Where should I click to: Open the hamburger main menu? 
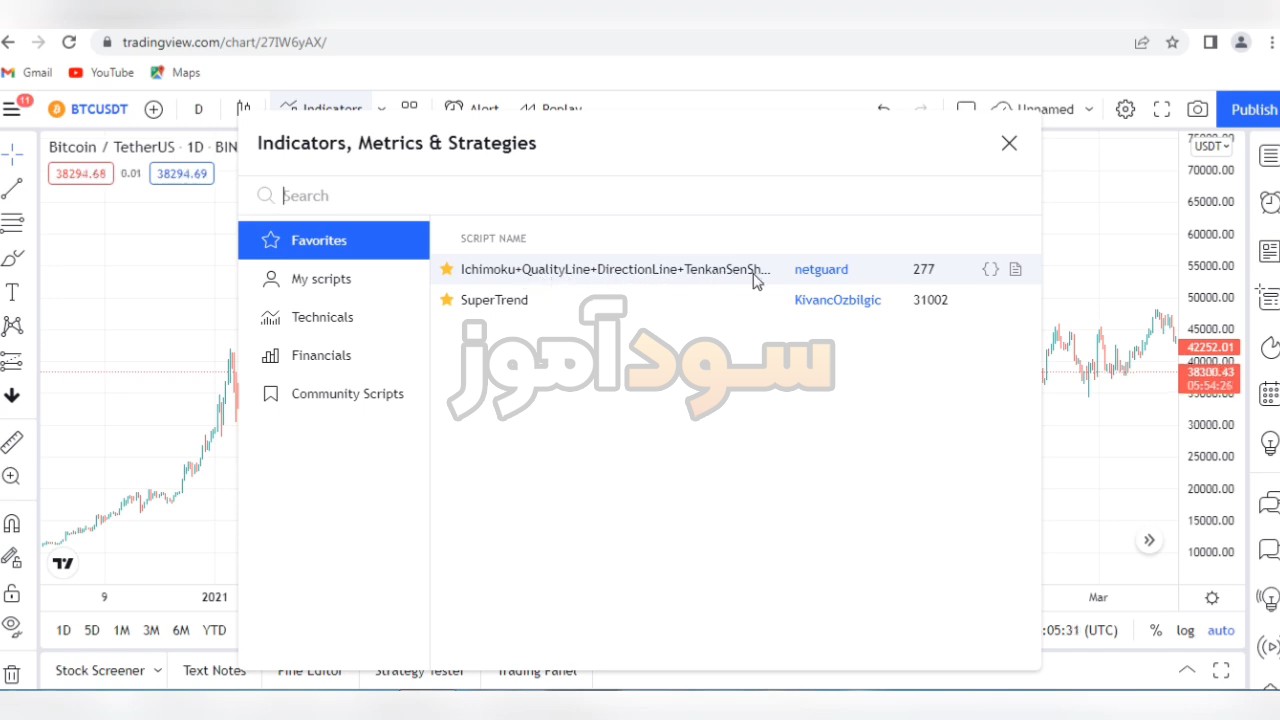point(11,109)
